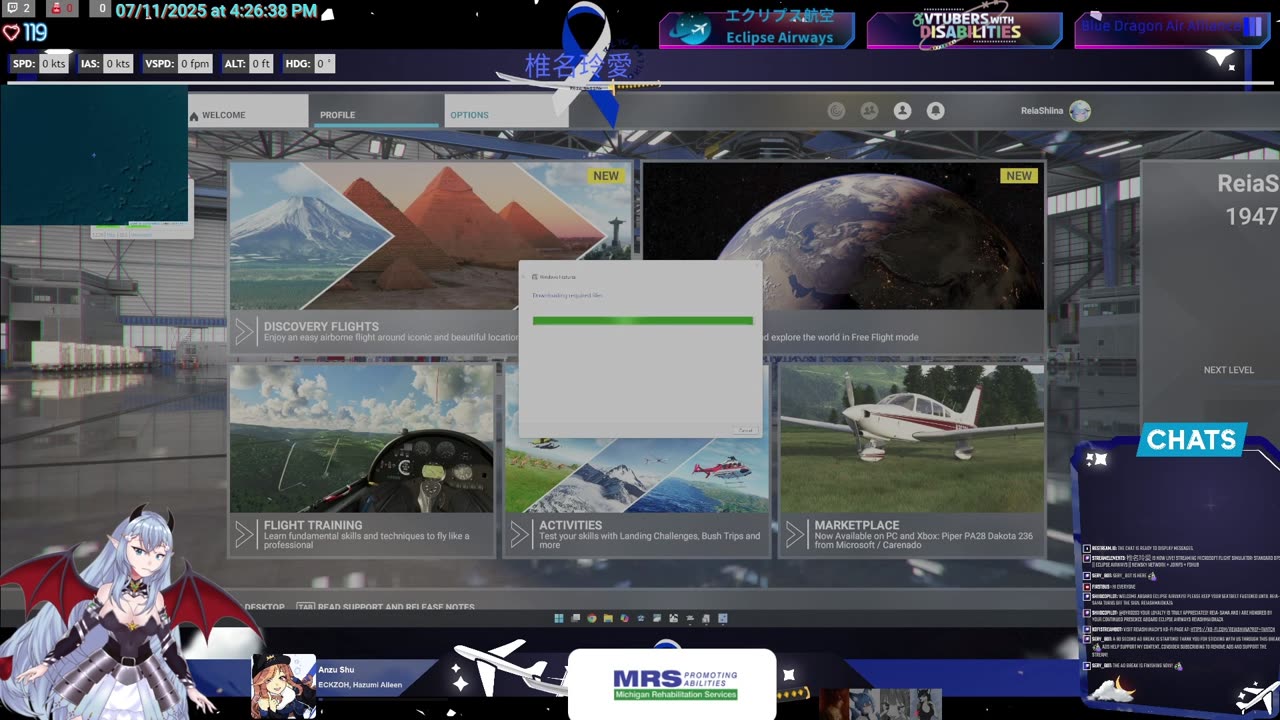Click the HDG 0° readout

(x=309, y=64)
